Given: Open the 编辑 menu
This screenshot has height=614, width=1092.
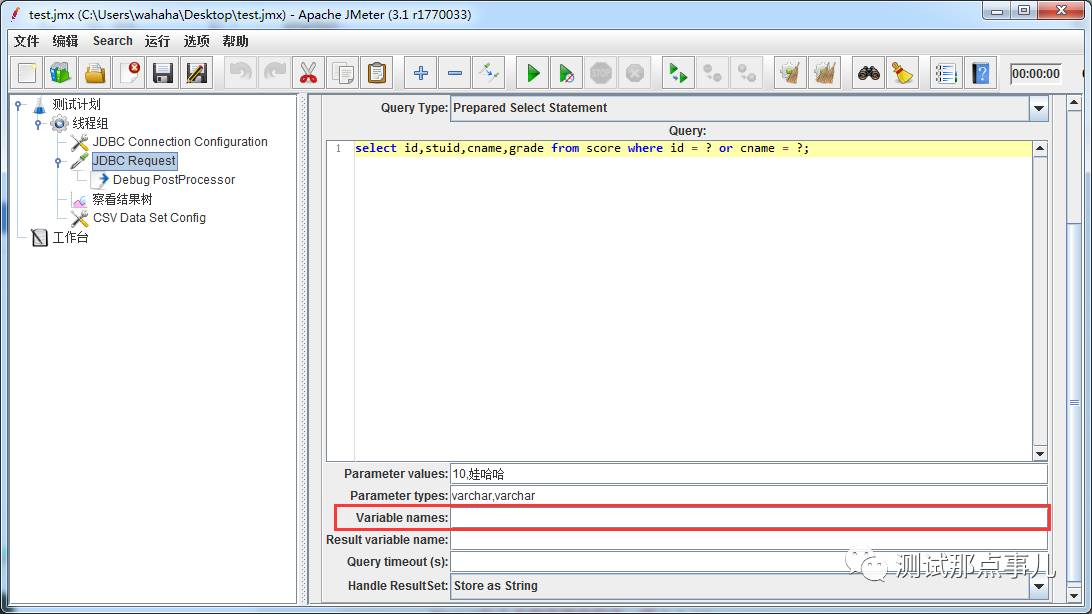Looking at the screenshot, I should [x=65, y=41].
